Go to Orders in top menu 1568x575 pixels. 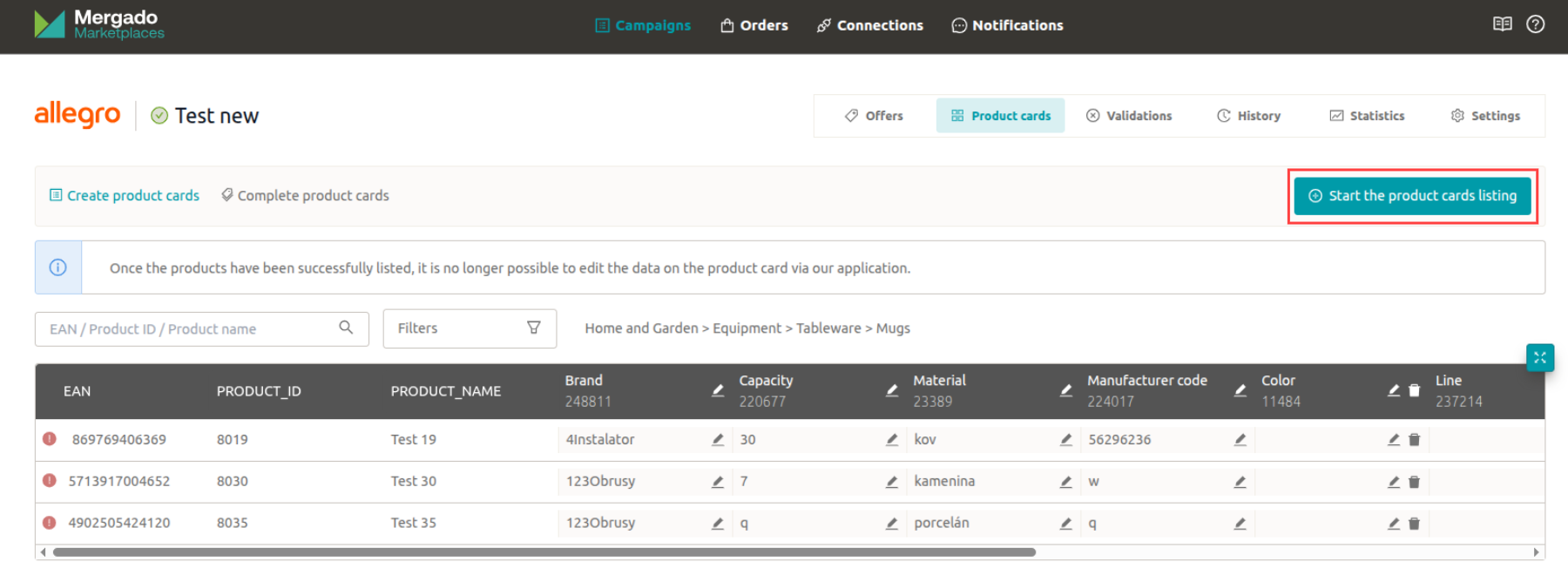(754, 25)
